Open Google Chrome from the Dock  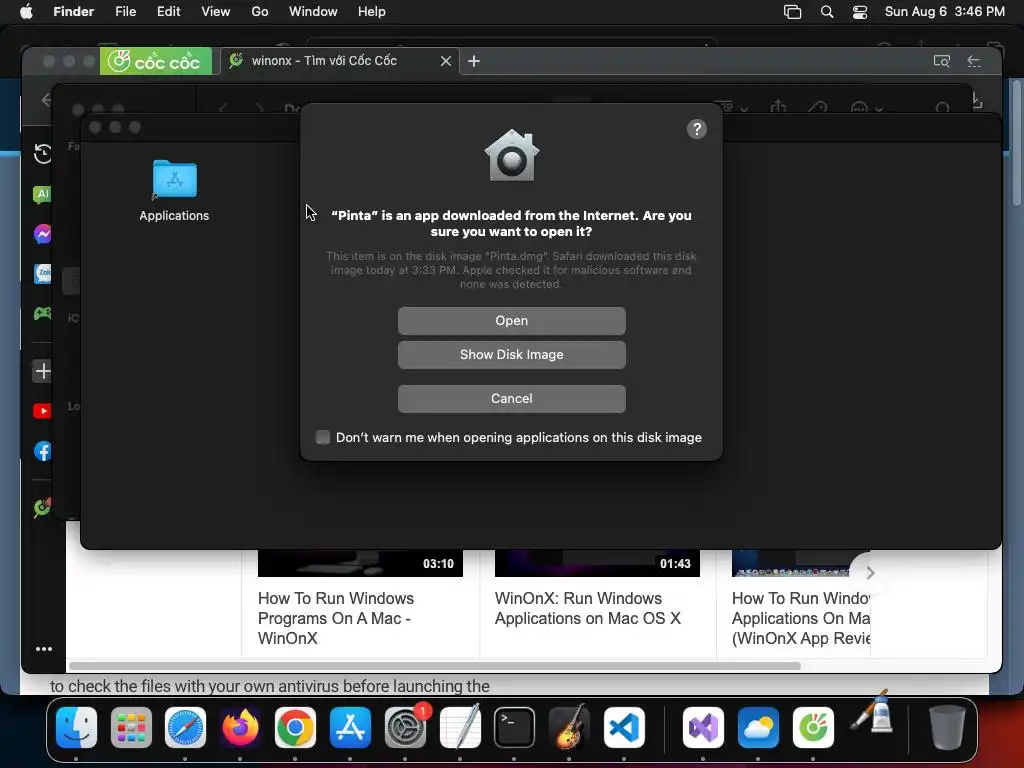click(295, 728)
